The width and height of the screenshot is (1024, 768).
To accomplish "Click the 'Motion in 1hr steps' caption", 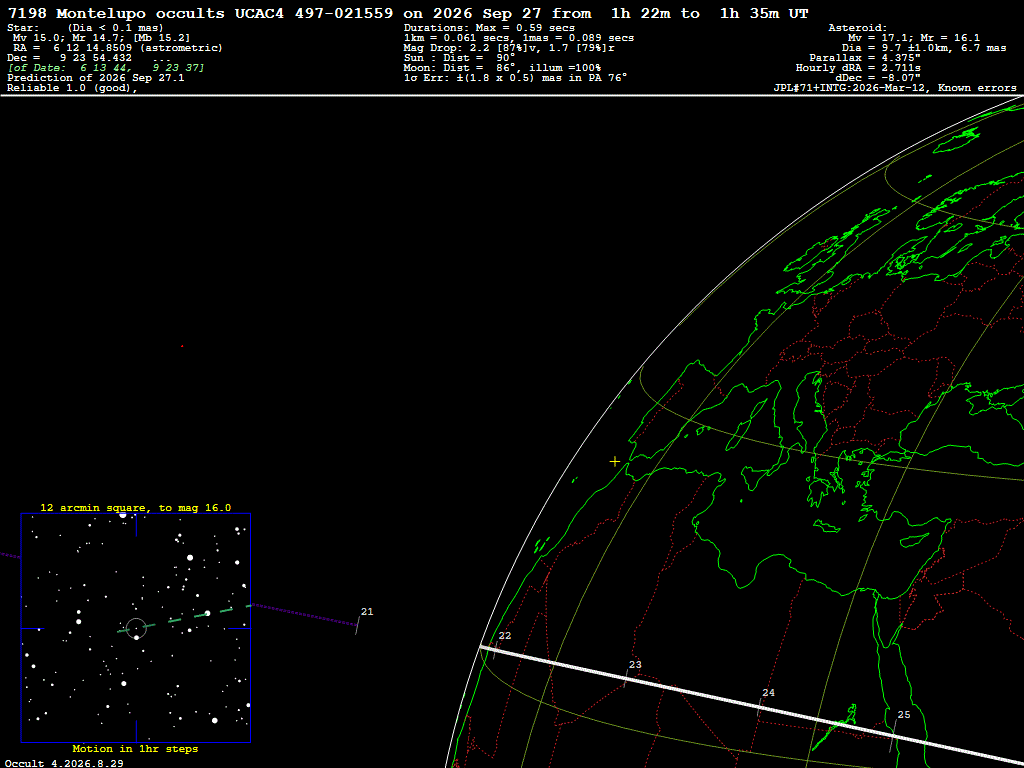I will (135, 748).
